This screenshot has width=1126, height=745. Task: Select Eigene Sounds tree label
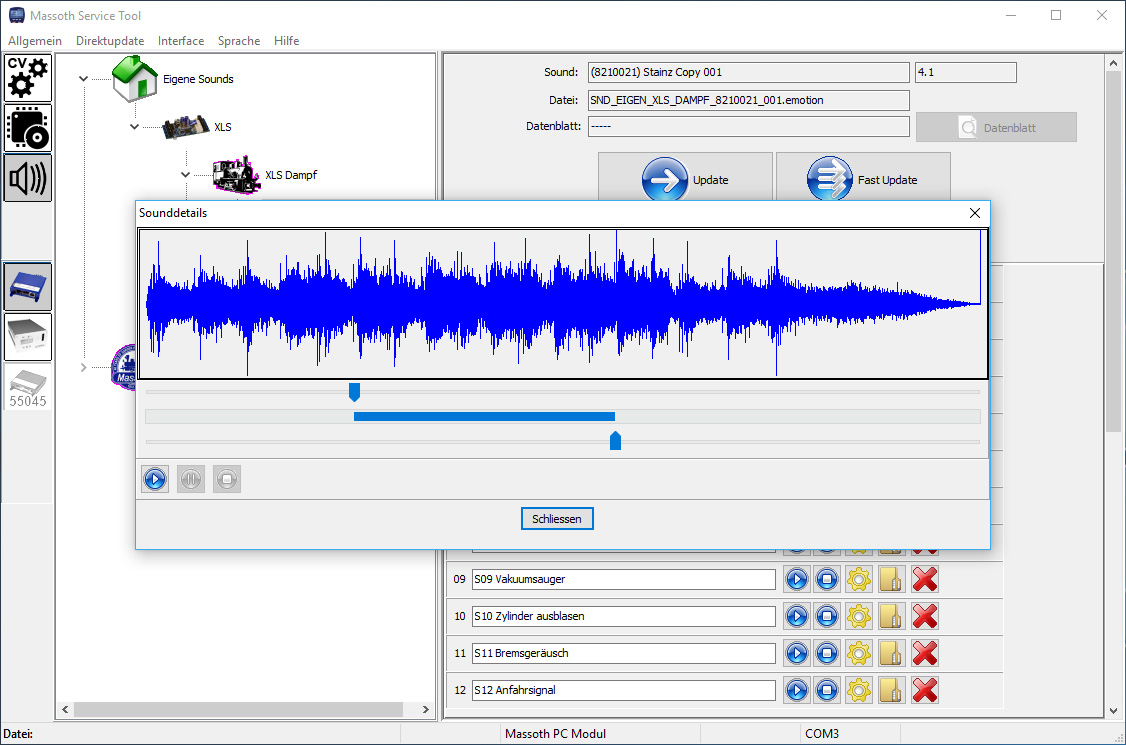click(198, 79)
